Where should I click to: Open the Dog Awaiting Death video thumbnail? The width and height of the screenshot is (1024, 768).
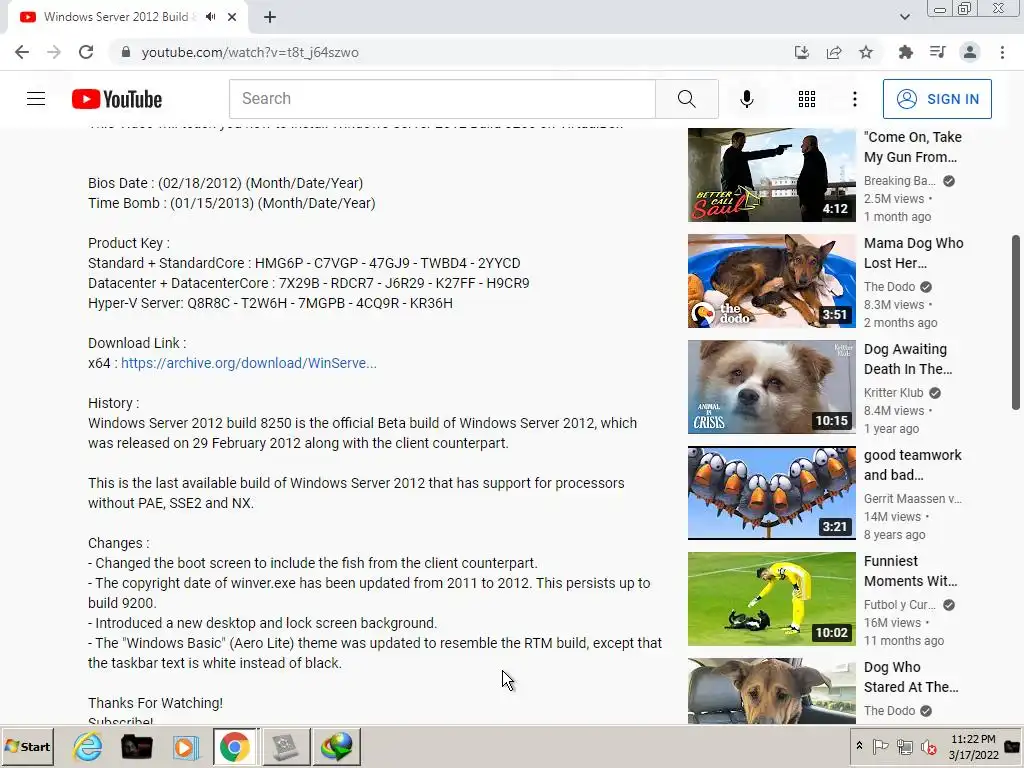click(771, 387)
